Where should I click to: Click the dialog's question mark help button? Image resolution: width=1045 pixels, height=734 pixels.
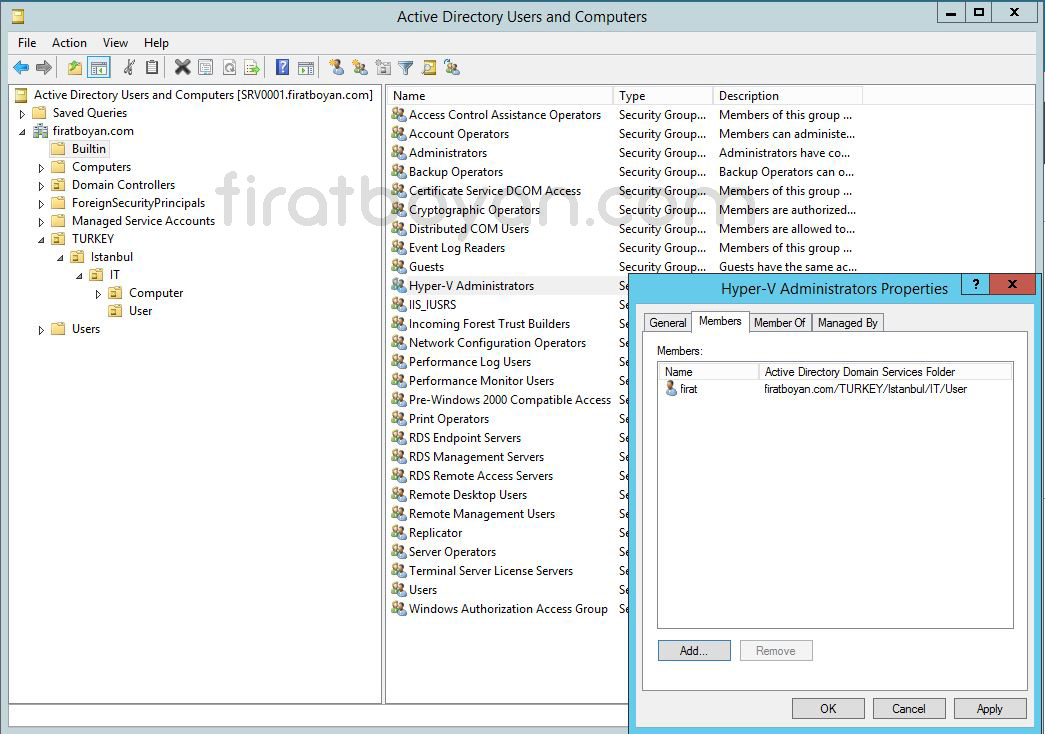(976, 285)
